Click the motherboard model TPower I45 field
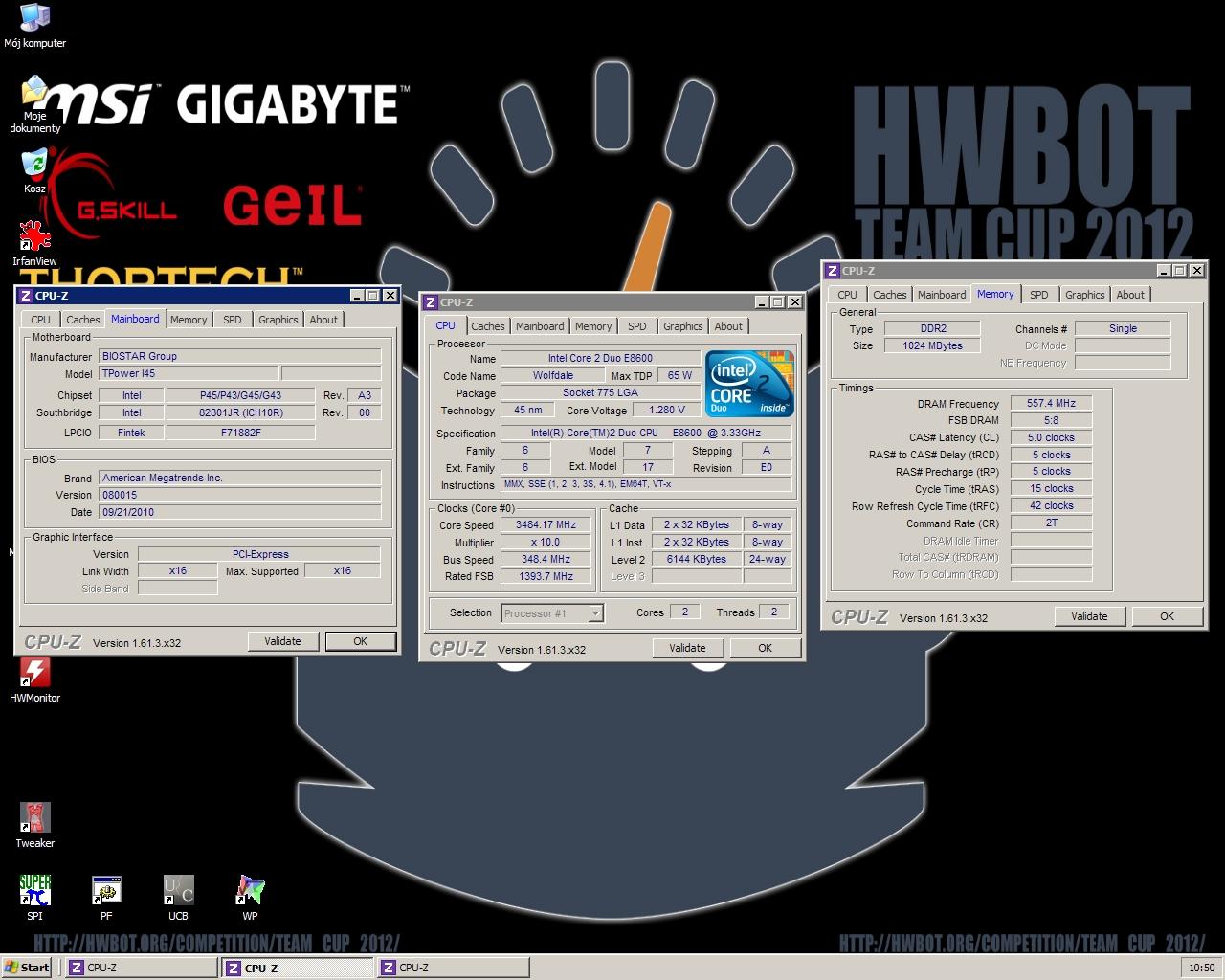 click(189, 374)
